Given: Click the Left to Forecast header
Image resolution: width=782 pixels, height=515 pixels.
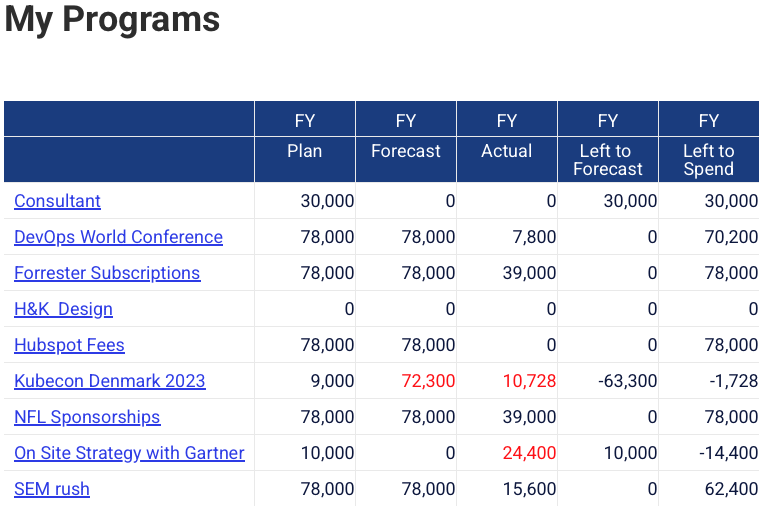Looking at the screenshot, I should pos(607,160).
